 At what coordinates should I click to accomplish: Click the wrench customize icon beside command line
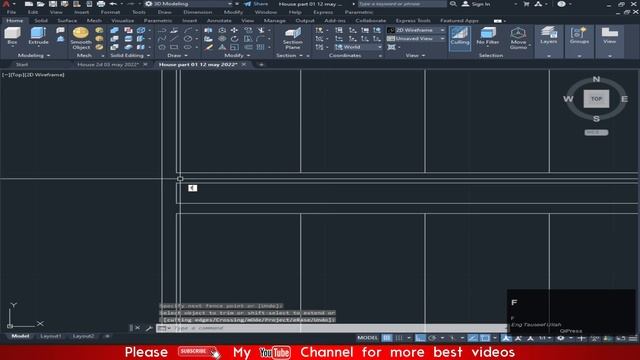[149, 328]
